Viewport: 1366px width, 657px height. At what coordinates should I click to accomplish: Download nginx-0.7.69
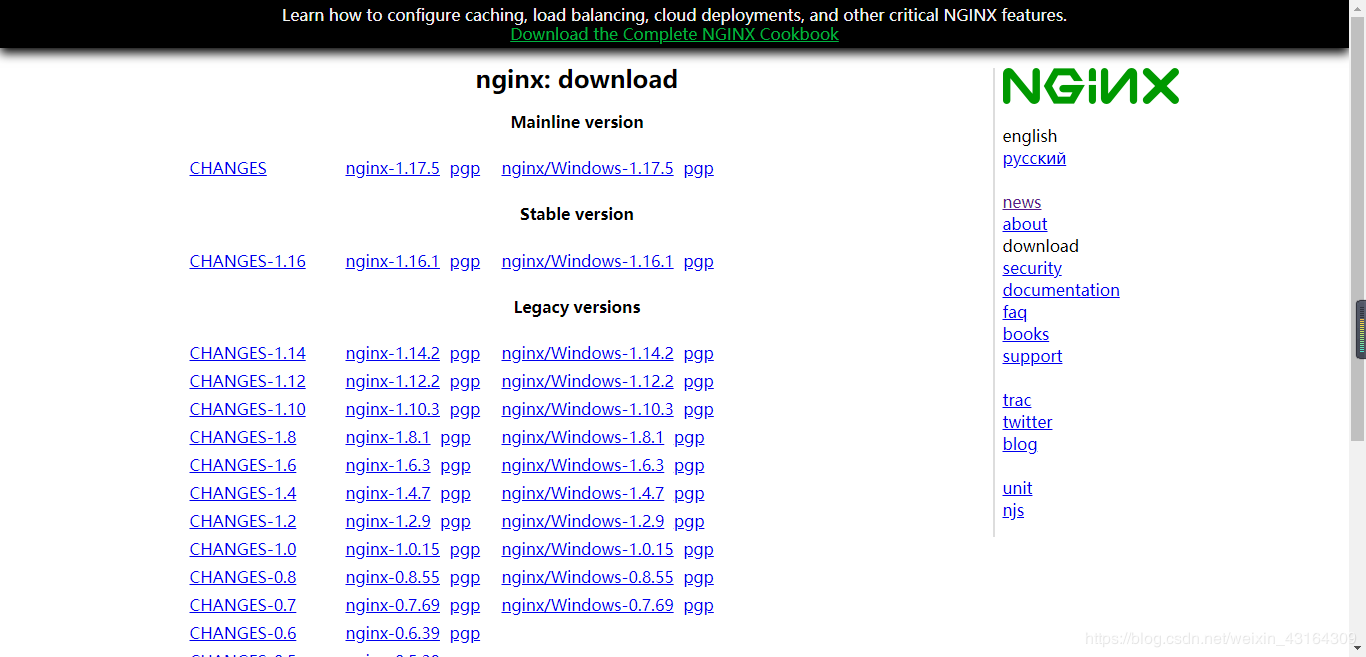pyautogui.click(x=392, y=605)
